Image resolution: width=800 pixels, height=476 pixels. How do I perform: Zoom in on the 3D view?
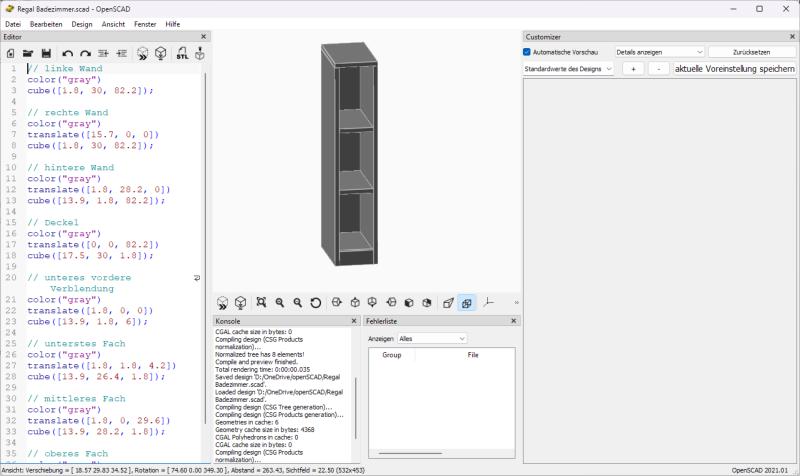(280, 303)
